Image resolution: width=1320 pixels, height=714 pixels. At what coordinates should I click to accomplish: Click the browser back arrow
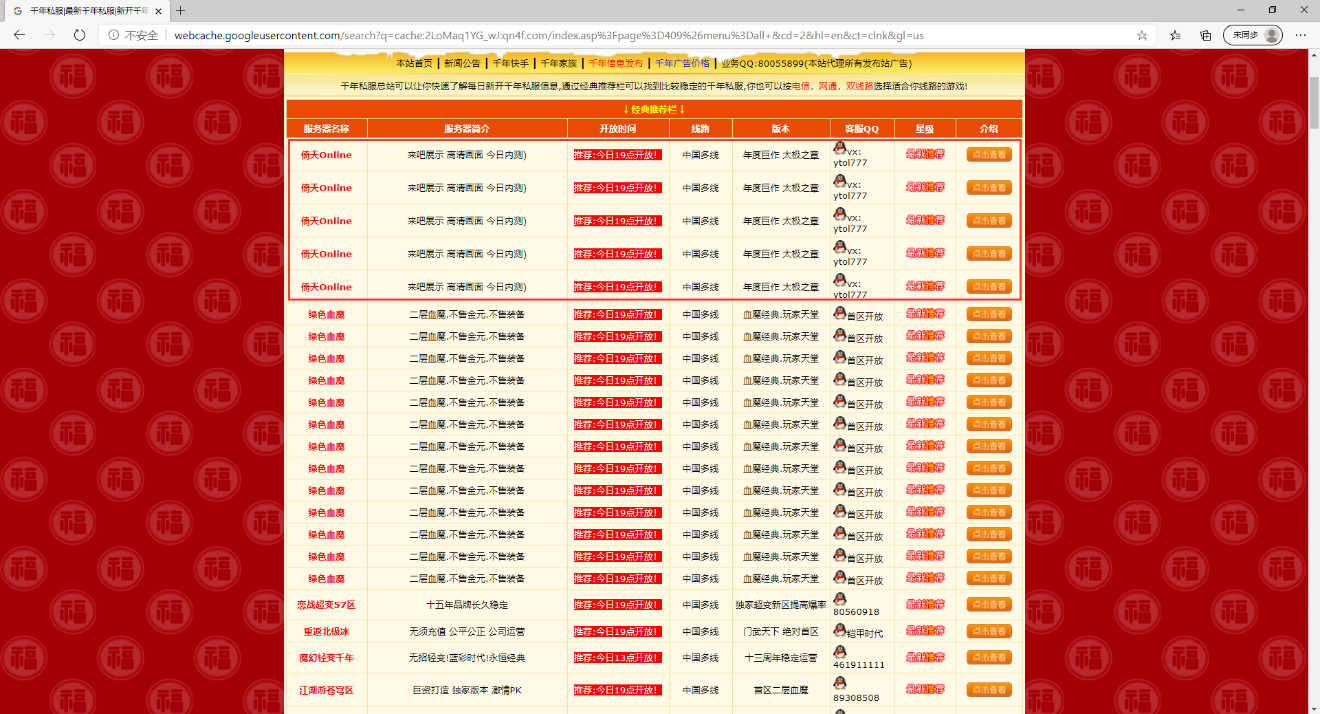tap(19, 35)
